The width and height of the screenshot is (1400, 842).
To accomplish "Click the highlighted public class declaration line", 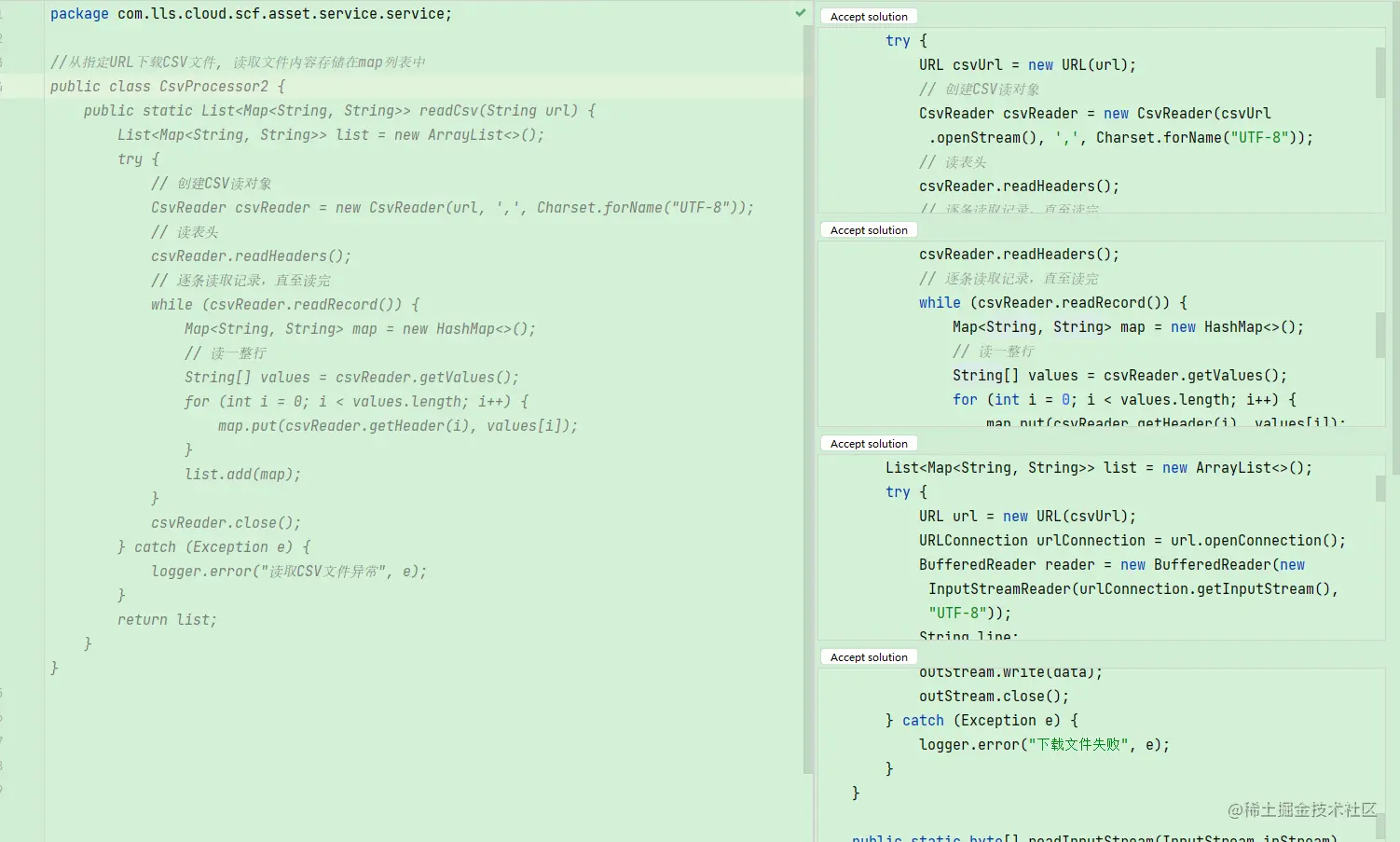I will tap(166, 86).
